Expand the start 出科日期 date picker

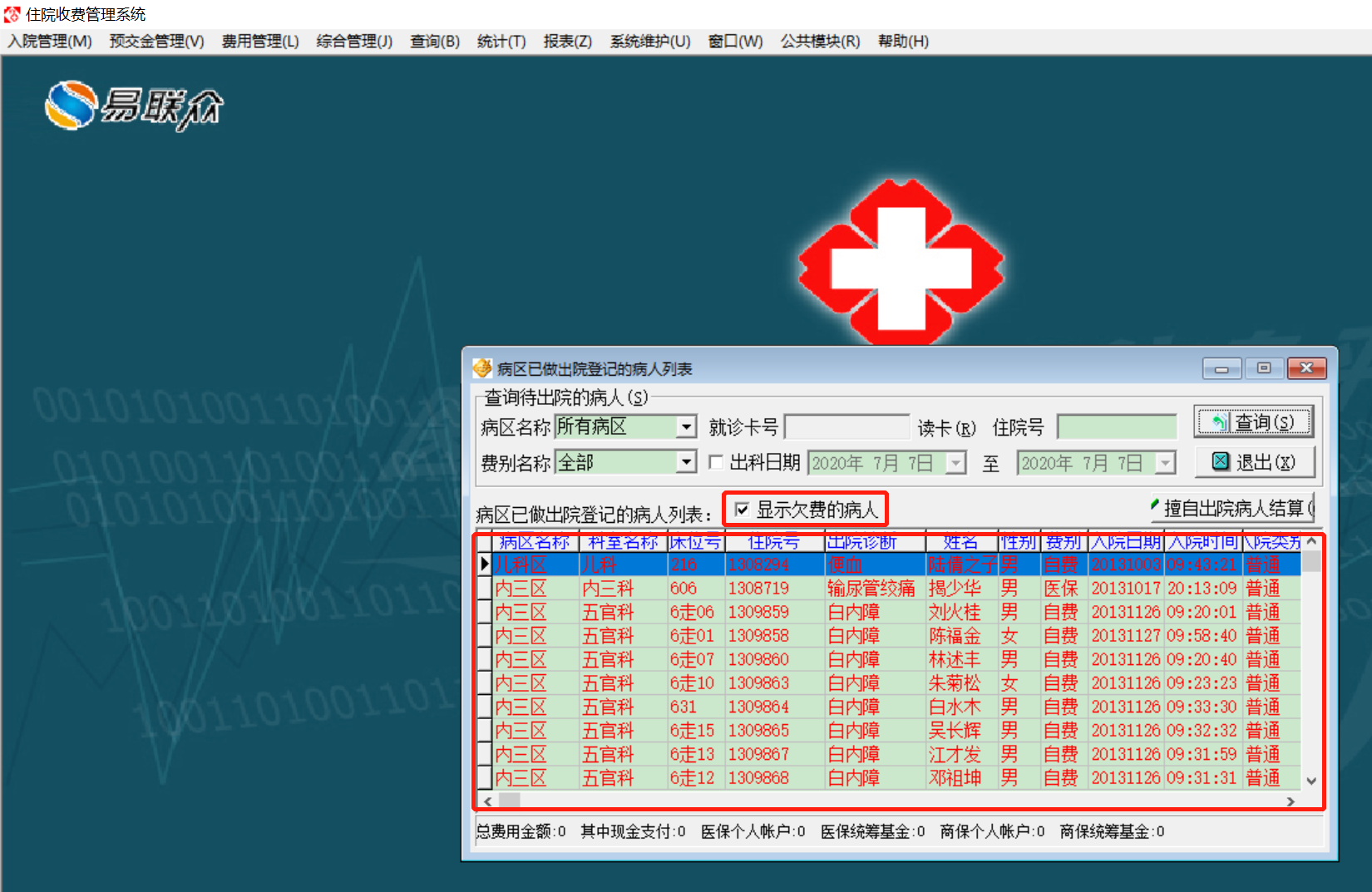[956, 463]
